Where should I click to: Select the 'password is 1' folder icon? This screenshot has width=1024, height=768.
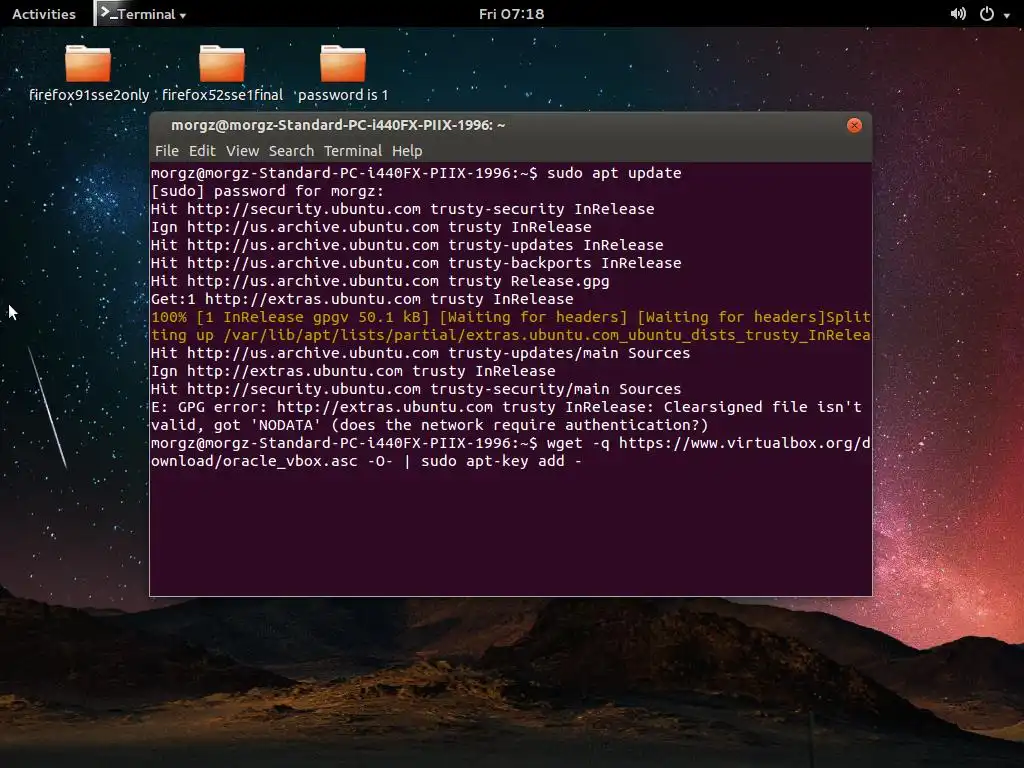tap(343, 64)
